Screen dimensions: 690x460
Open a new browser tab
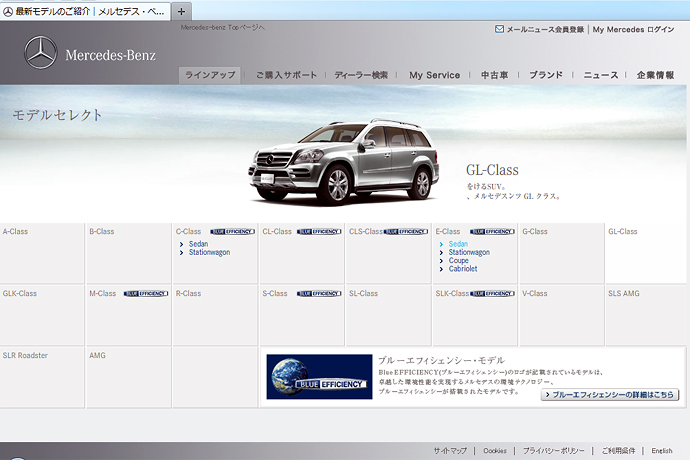[181, 11]
